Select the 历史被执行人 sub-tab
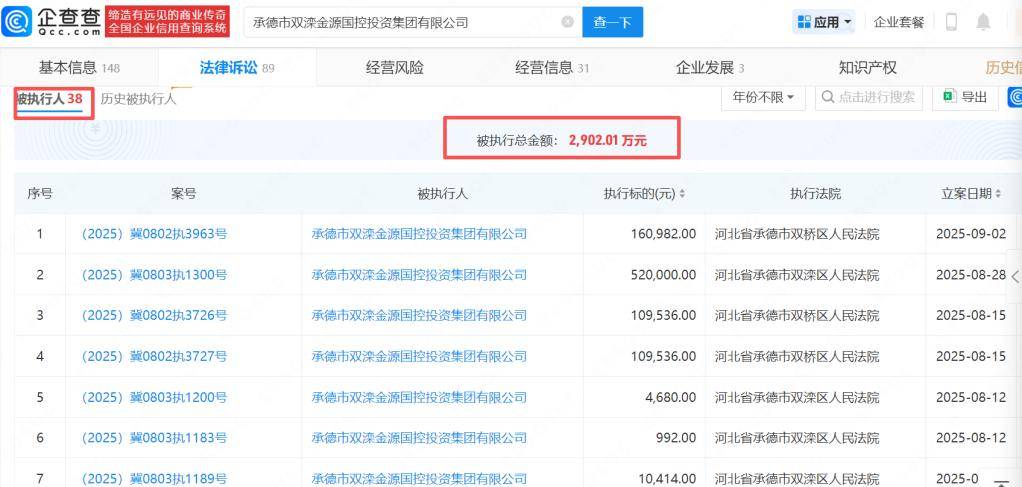 coord(138,99)
